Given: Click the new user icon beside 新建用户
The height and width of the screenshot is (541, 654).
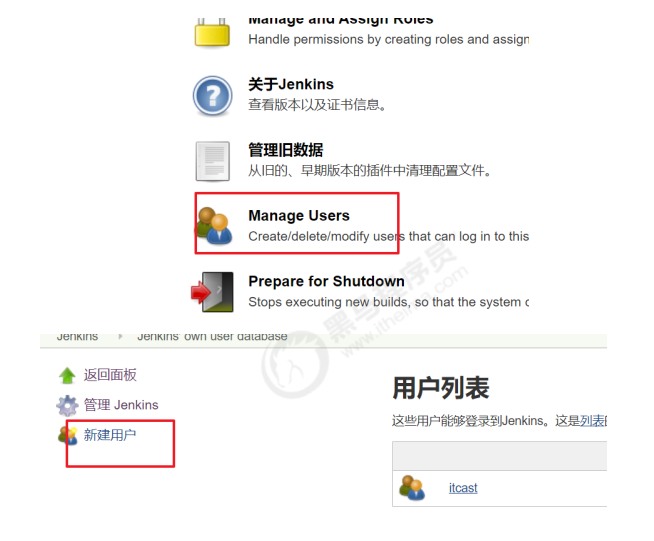Looking at the screenshot, I should [68, 435].
